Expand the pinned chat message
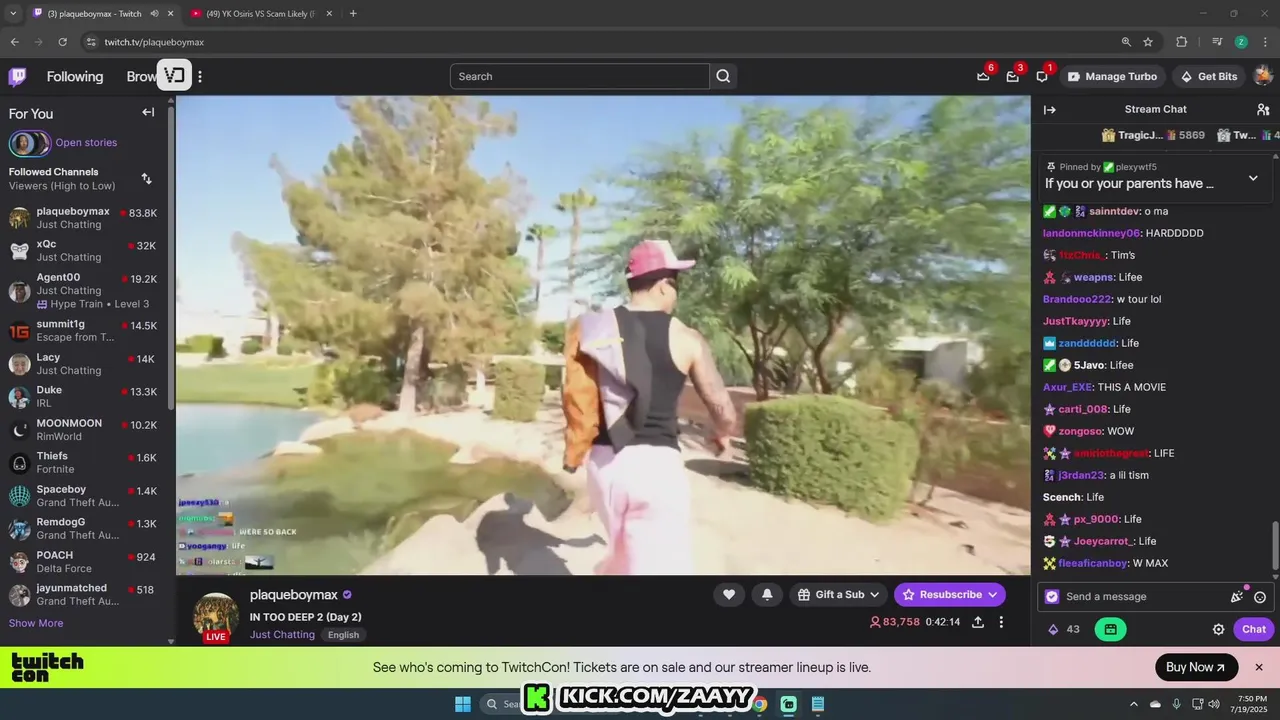Screen dimensions: 1280x720 pos(1253,178)
